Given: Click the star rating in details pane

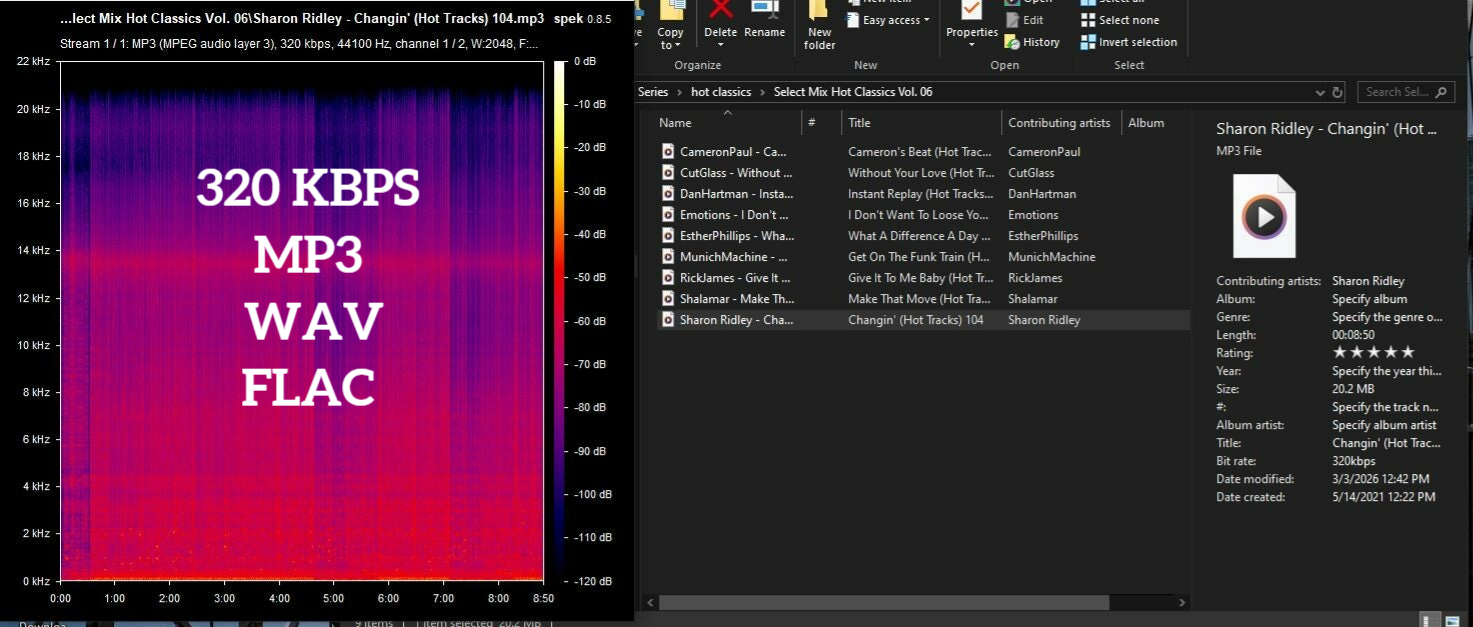Looking at the screenshot, I should [x=1373, y=353].
